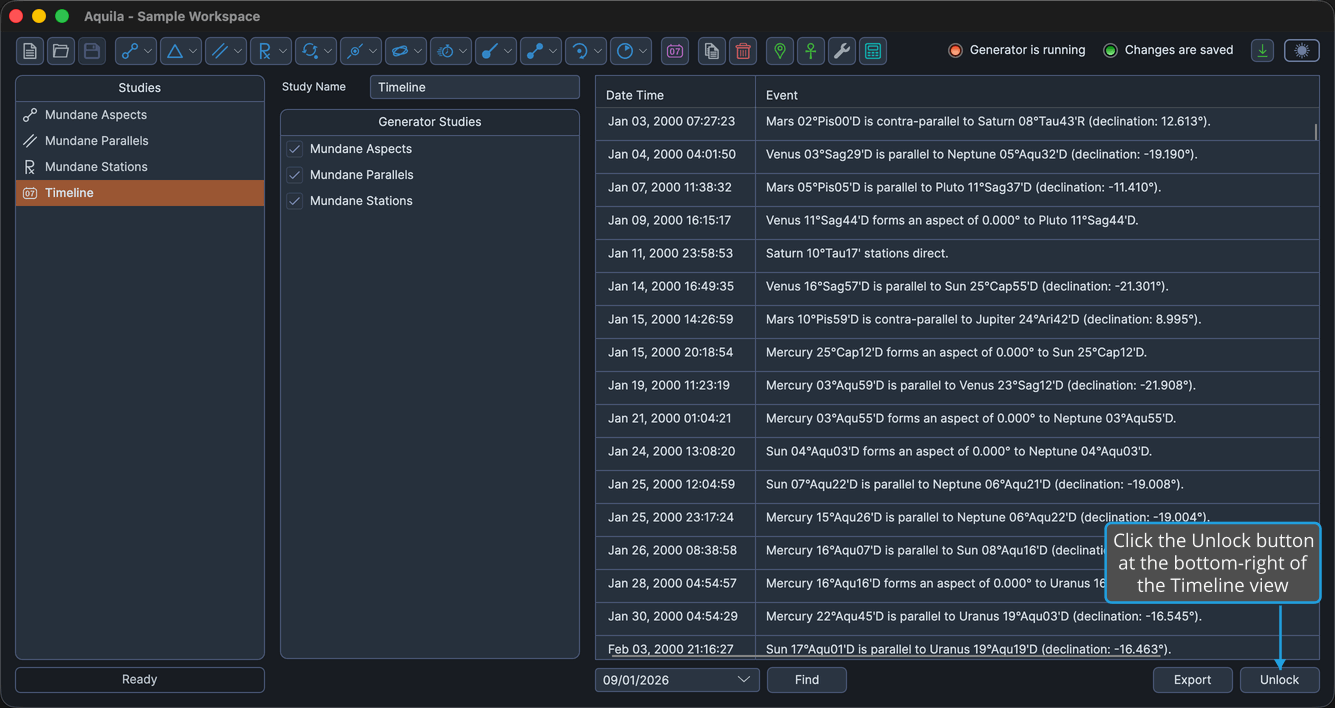Click the stopwatch timing toolbar icon

pyautogui.click(x=445, y=51)
